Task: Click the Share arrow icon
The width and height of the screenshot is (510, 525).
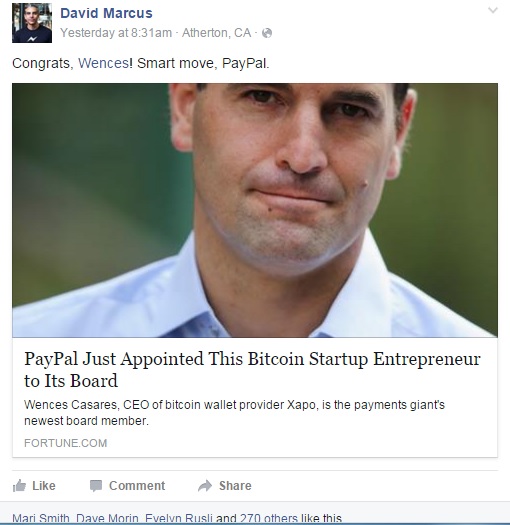Action: (x=205, y=485)
